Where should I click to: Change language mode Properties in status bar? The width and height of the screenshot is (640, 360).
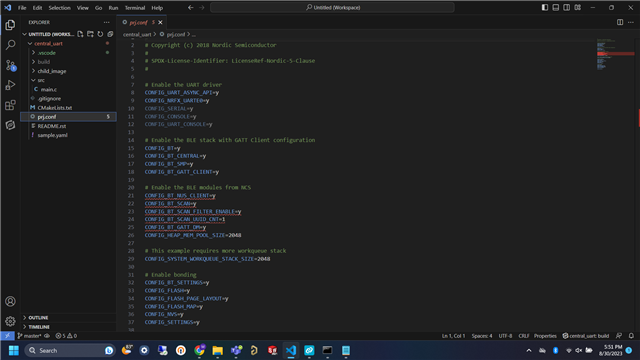pyautogui.click(x=545, y=336)
